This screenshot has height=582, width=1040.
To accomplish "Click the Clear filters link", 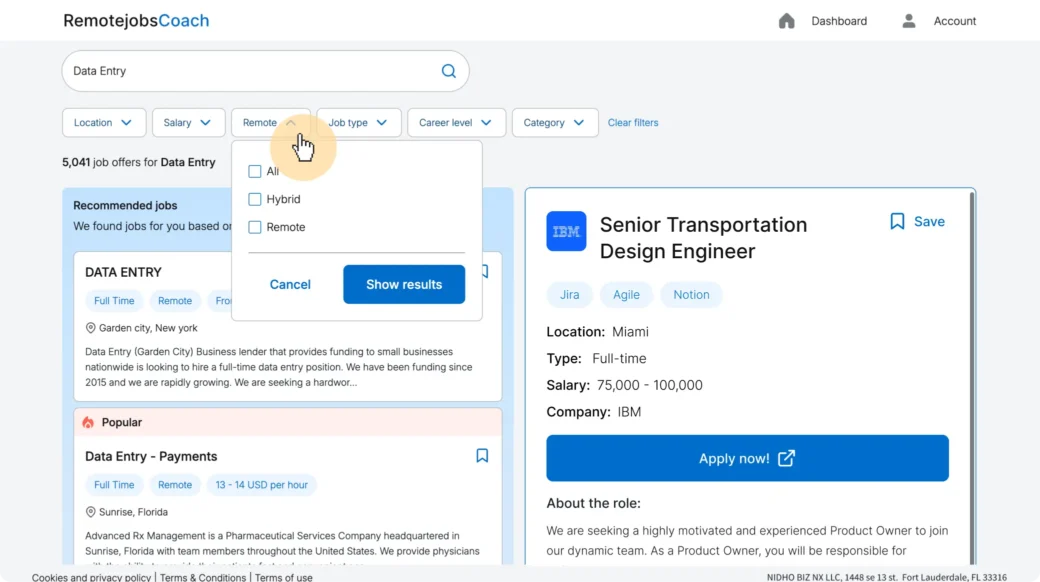I will tap(633, 123).
